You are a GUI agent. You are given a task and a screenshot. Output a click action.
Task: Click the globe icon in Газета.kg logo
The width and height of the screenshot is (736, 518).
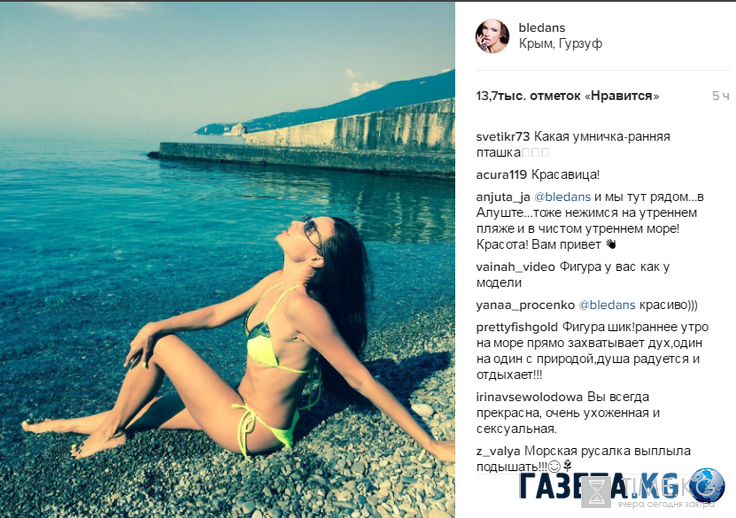click(x=707, y=485)
